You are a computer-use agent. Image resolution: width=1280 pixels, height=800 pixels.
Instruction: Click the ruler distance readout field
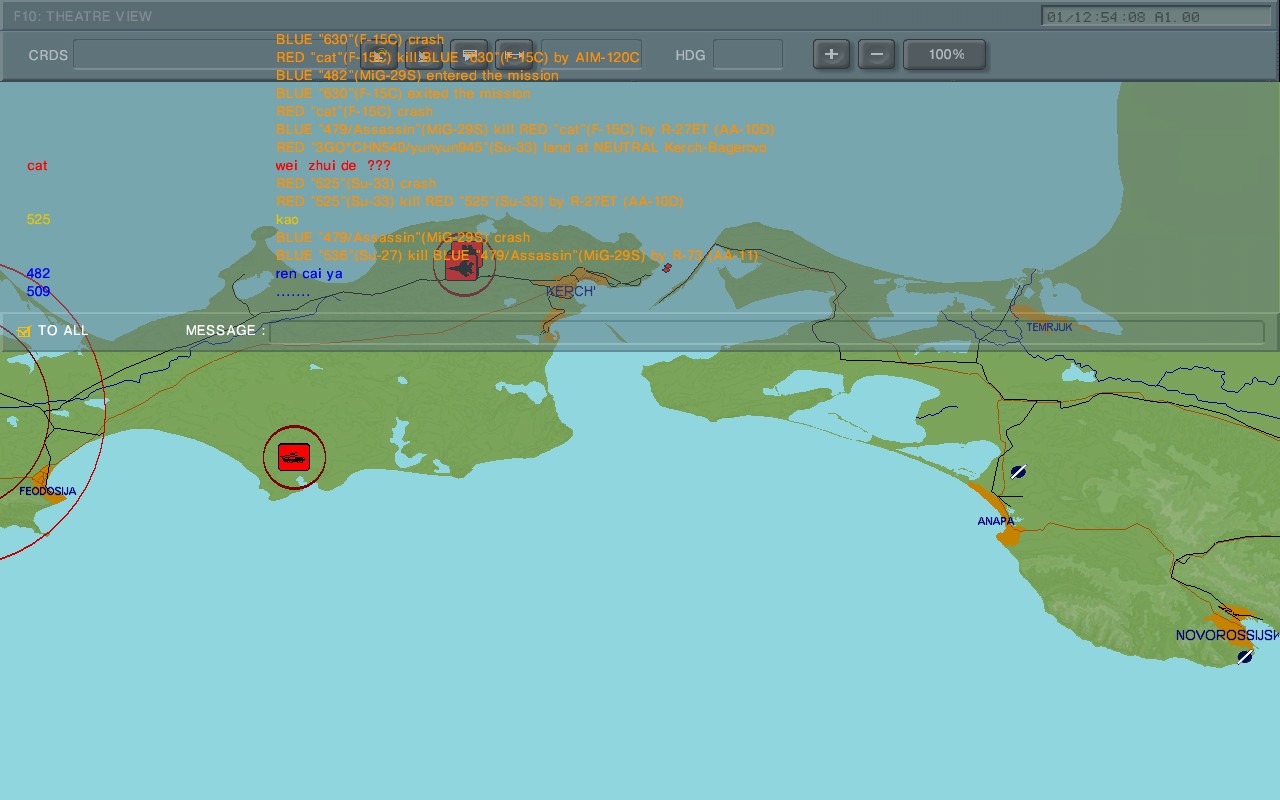click(591, 55)
